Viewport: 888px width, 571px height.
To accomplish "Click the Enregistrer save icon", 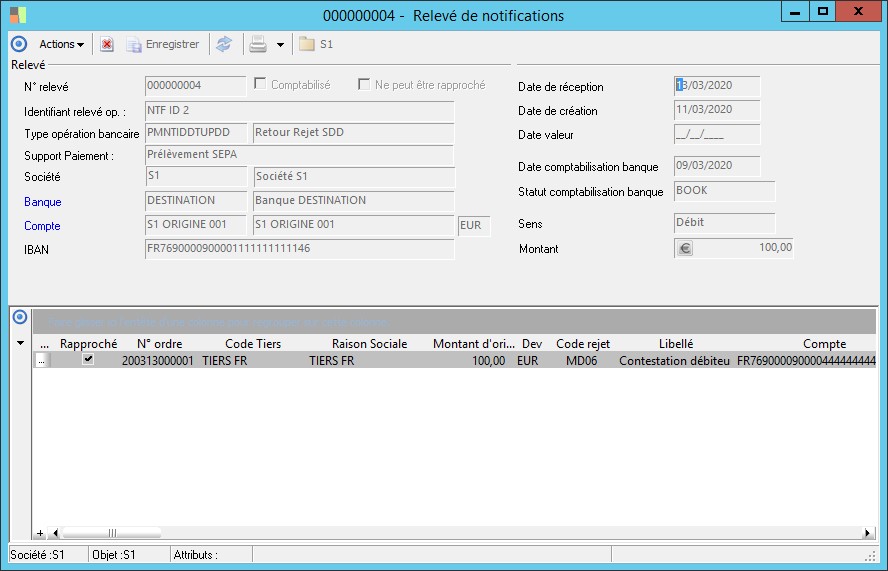I will 134,44.
